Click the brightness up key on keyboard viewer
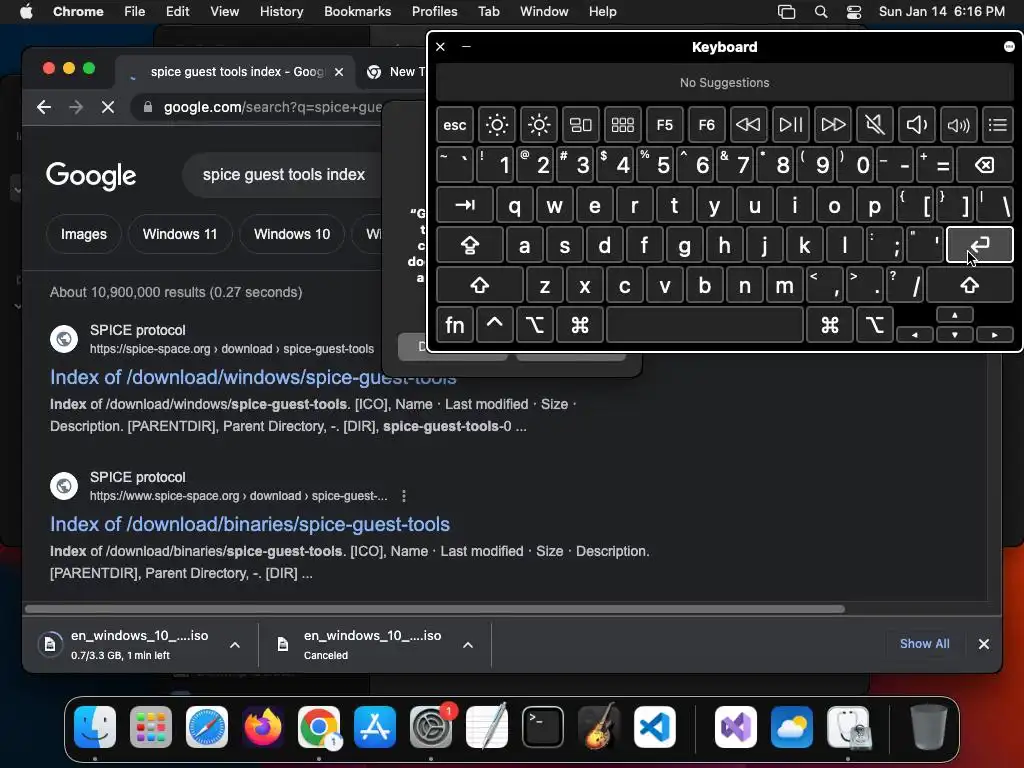This screenshot has height=768, width=1024. 539,125
